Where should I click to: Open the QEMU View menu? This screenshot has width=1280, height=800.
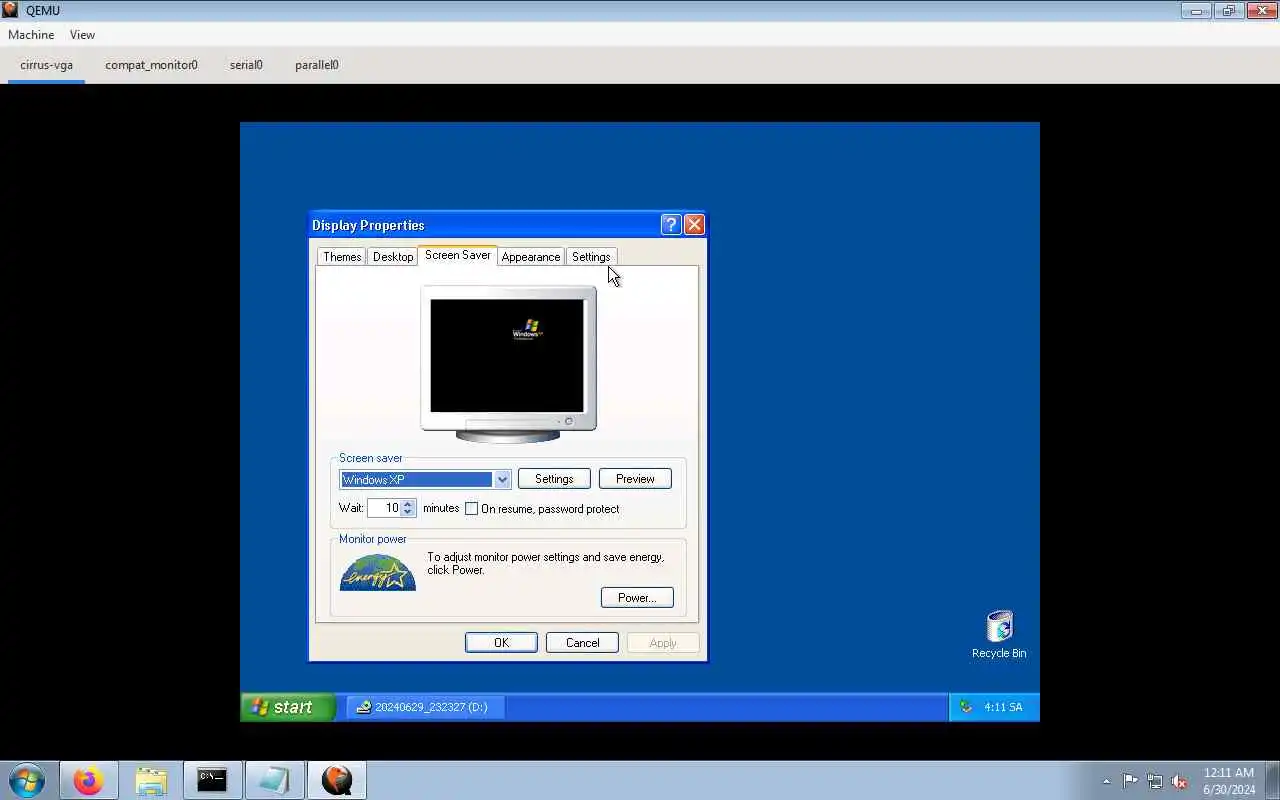point(82,35)
